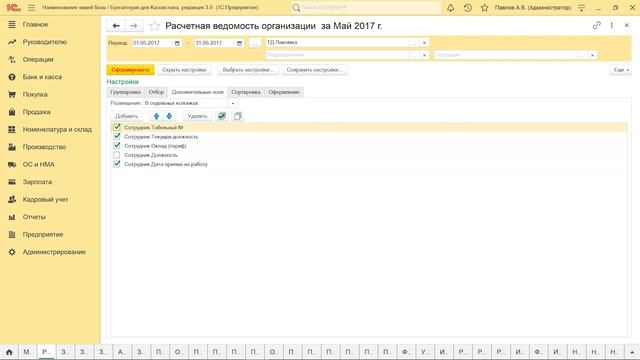This screenshot has width=640, height=360.
Task: Uncheck Сотрудник.Дата приема на работу field
Action: click(117, 164)
